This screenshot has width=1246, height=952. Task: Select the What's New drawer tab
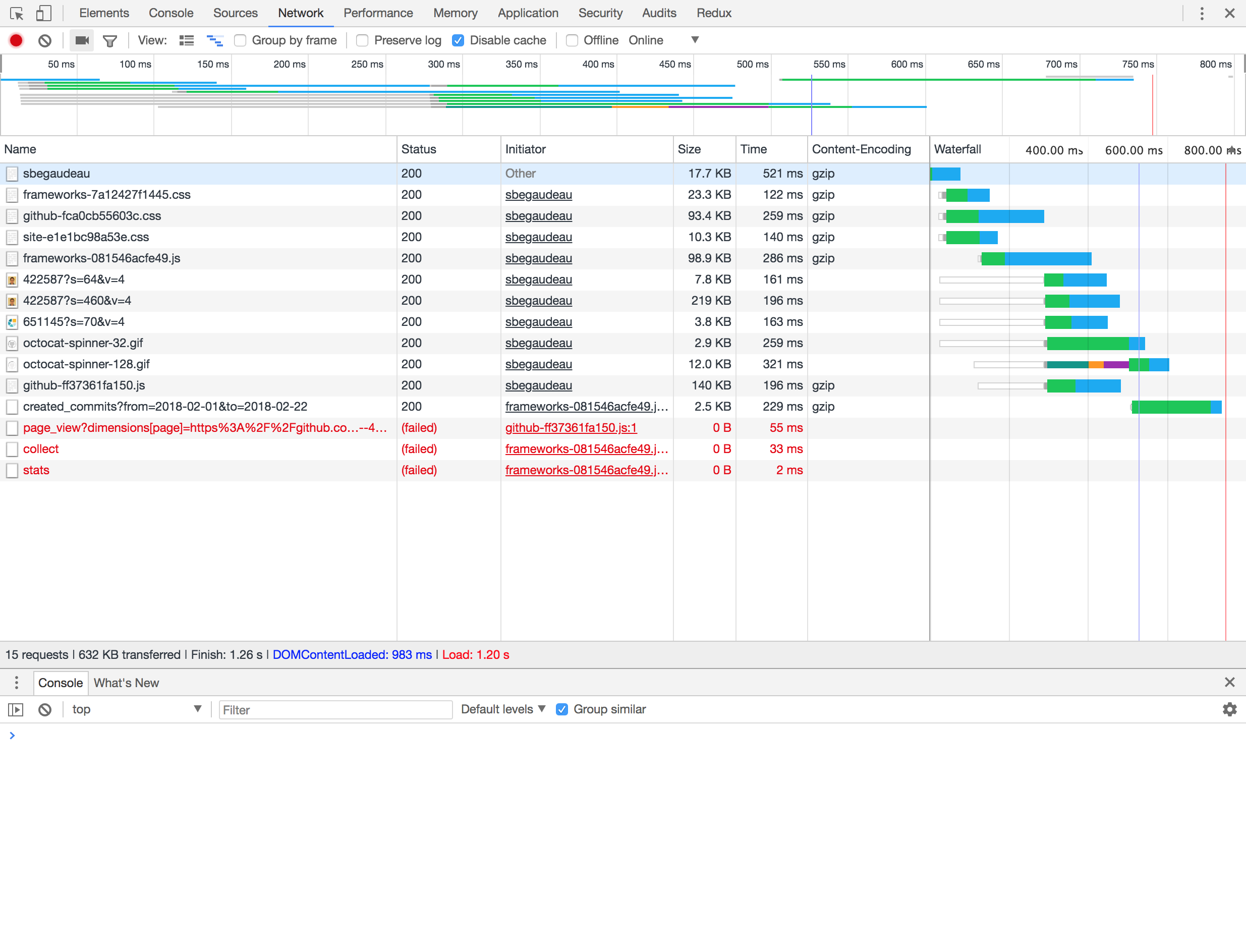click(x=126, y=683)
